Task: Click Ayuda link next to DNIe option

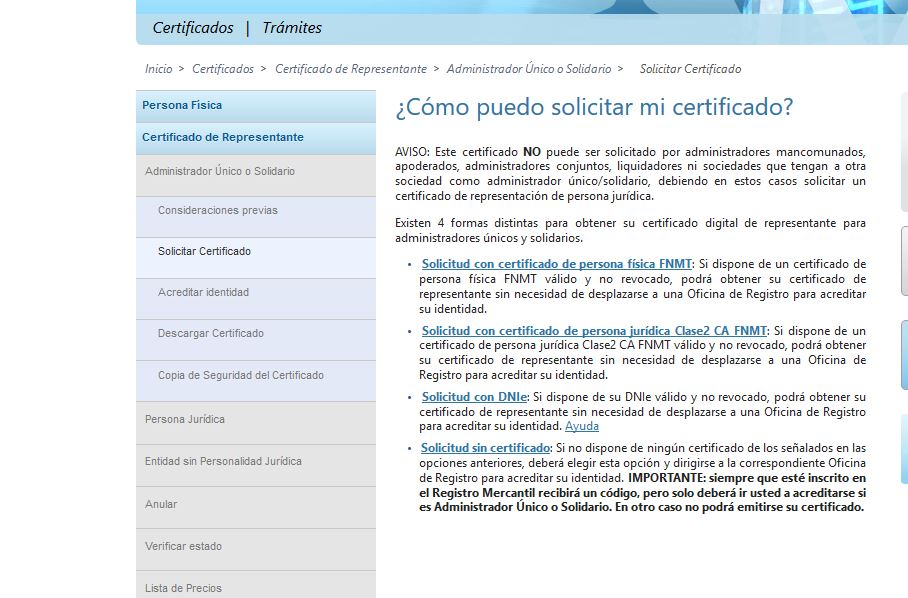Action: click(x=582, y=426)
